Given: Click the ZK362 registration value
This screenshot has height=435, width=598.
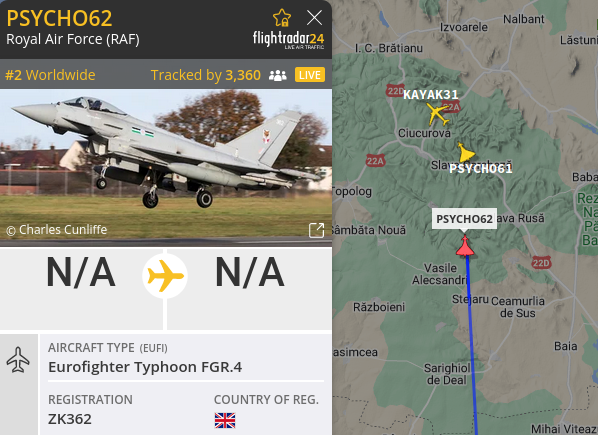Looking at the screenshot, I should coord(70,419).
